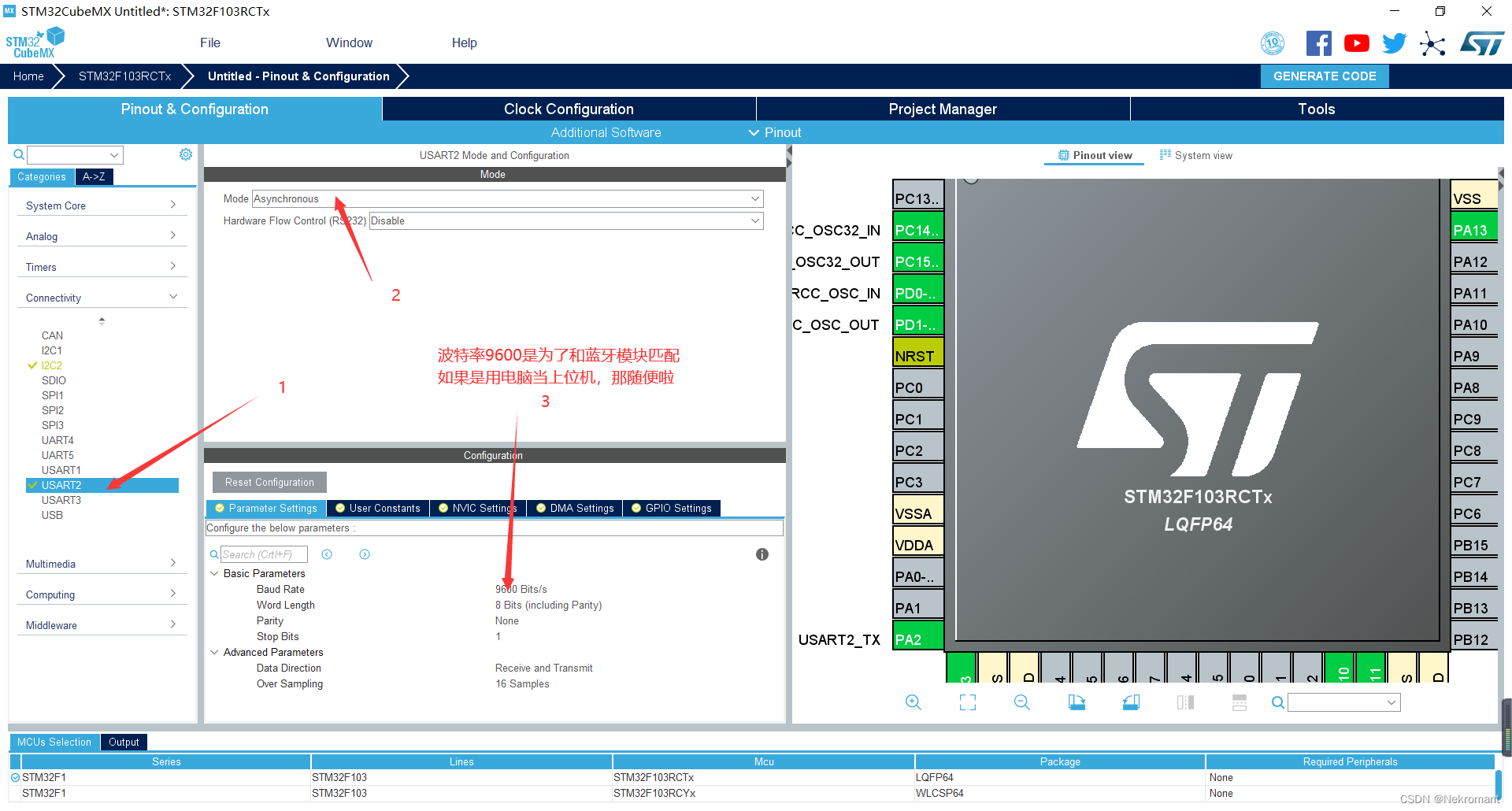Open Additional Software link
This screenshot has width=1512, height=811.
[x=606, y=132]
